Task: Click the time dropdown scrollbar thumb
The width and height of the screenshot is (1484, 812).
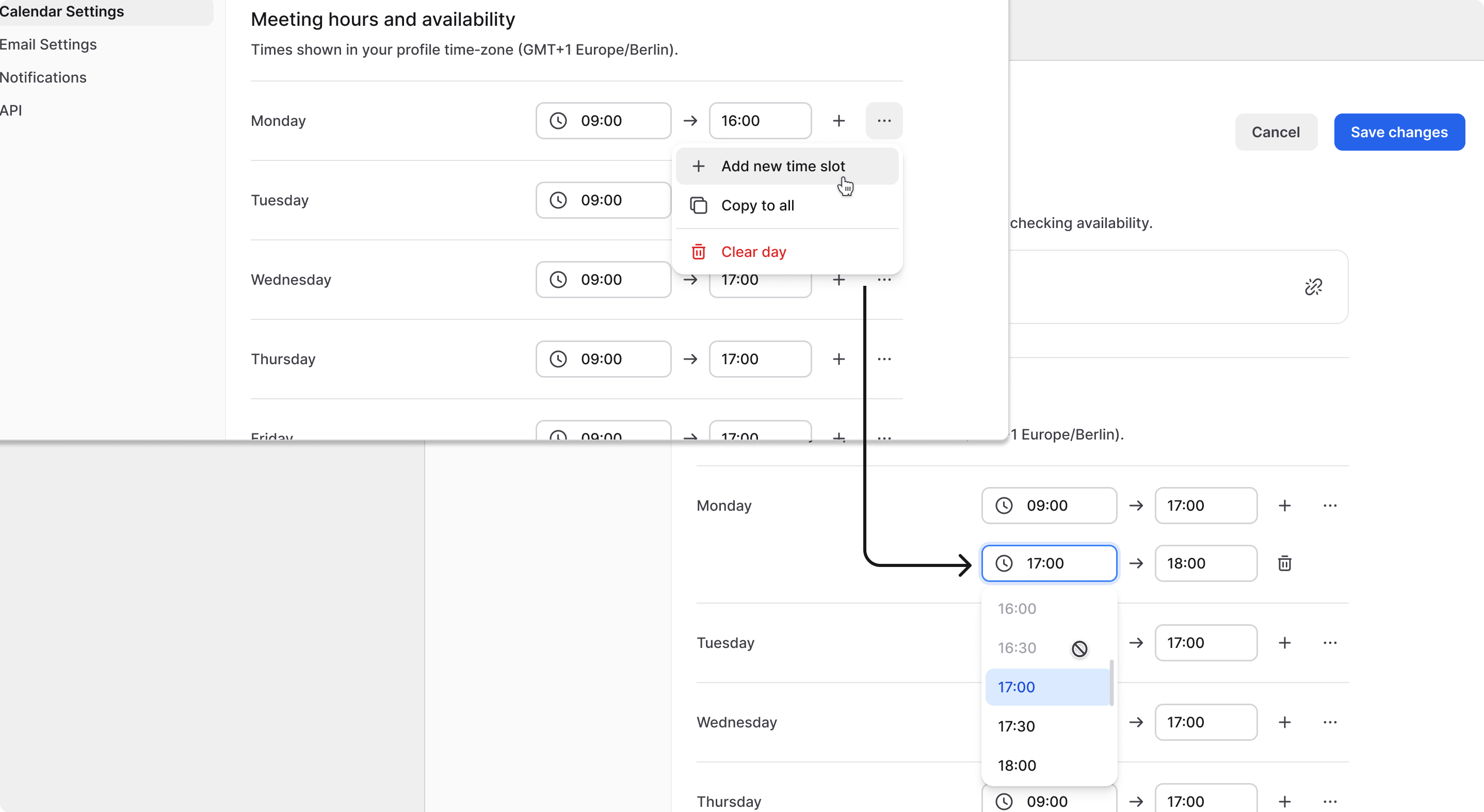Action: [x=1111, y=683]
